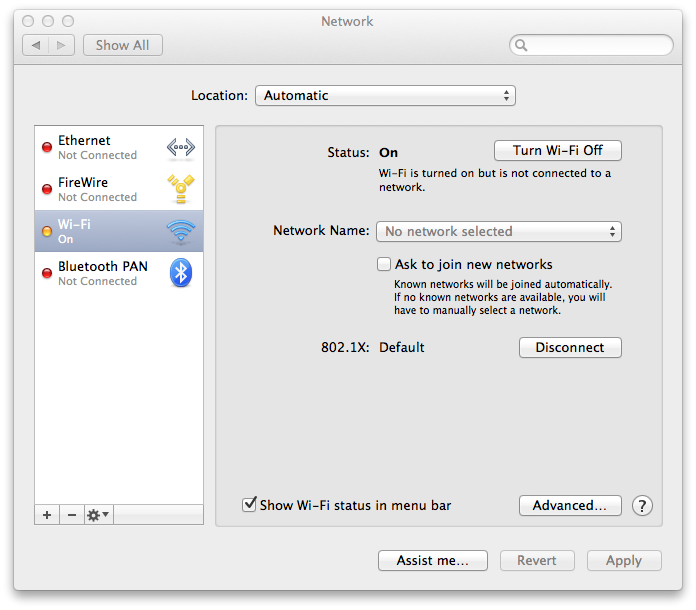Remove the selected service with minus button
Image resolution: width=696 pixels, height=610 pixels.
(72, 515)
